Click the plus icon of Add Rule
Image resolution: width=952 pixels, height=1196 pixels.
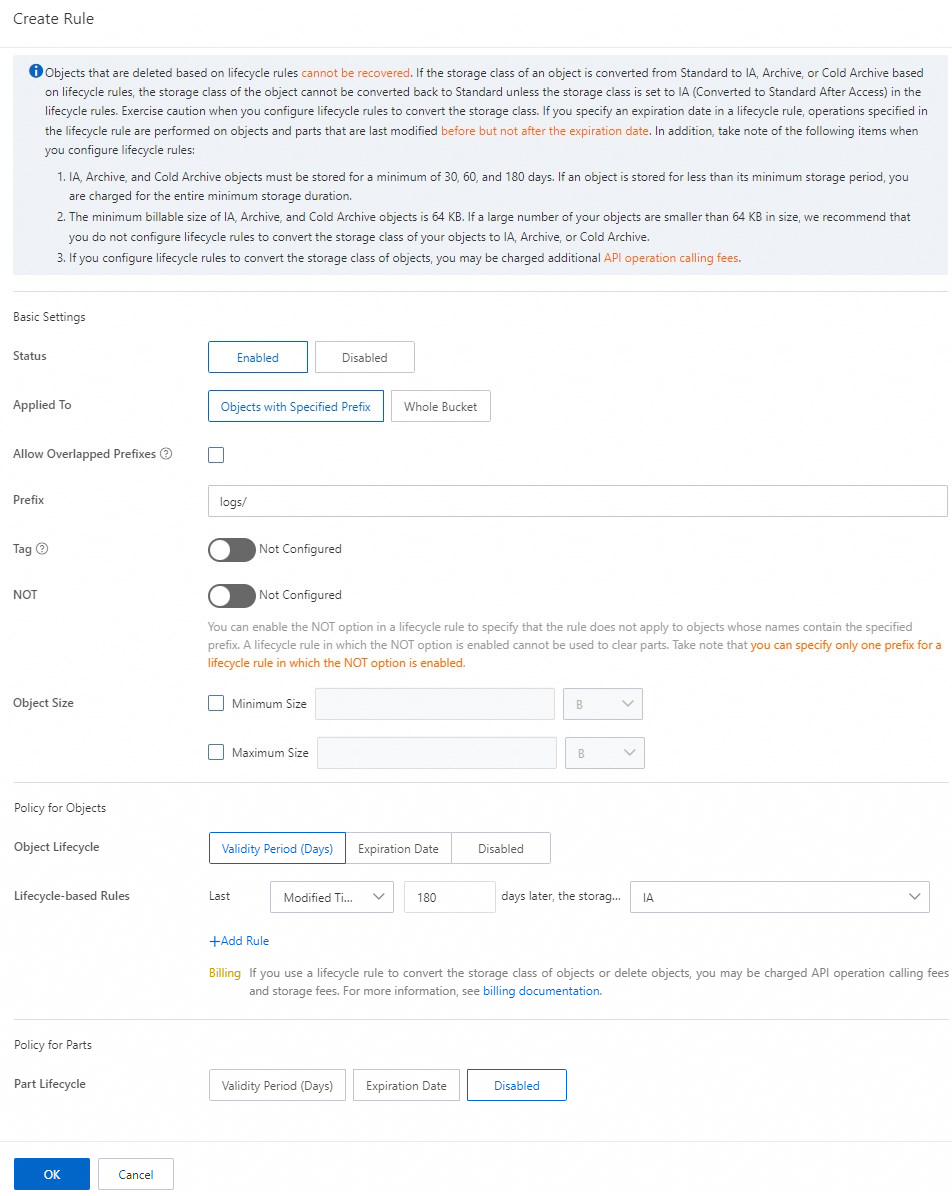(x=214, y=941)
